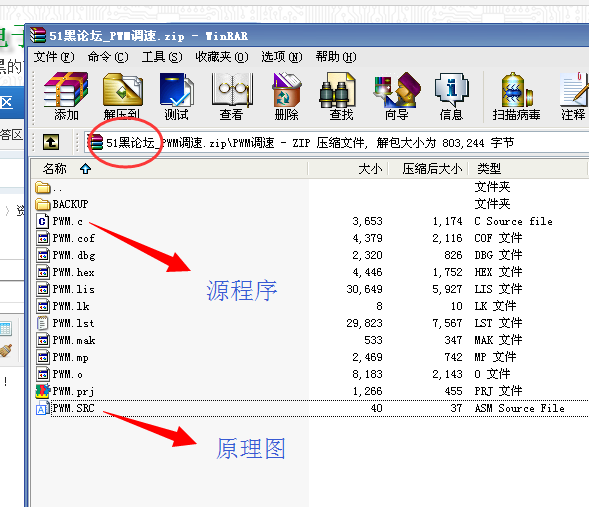589x507 pixels.
Task: Click the PWM.c C source file icon
Action: tap(42, 221)
